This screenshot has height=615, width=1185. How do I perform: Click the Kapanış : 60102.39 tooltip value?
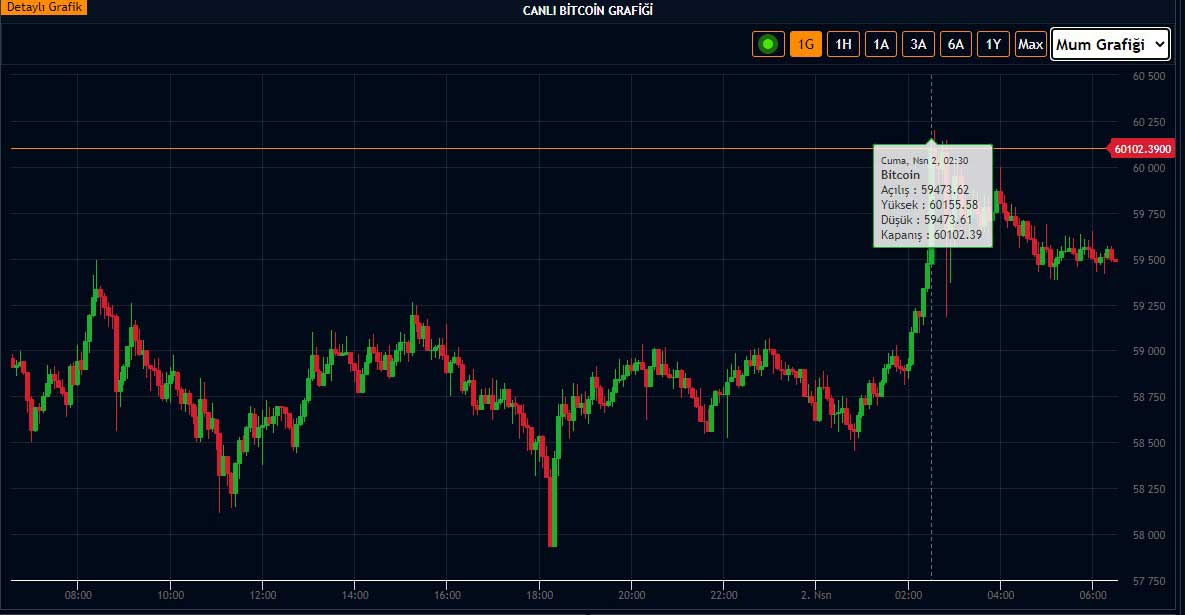[931, 235]
